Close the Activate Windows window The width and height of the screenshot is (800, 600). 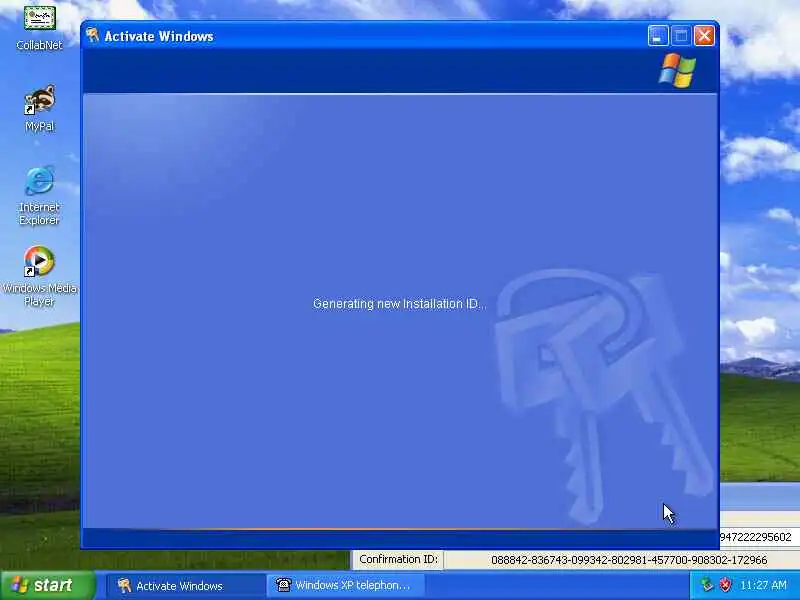704,36
